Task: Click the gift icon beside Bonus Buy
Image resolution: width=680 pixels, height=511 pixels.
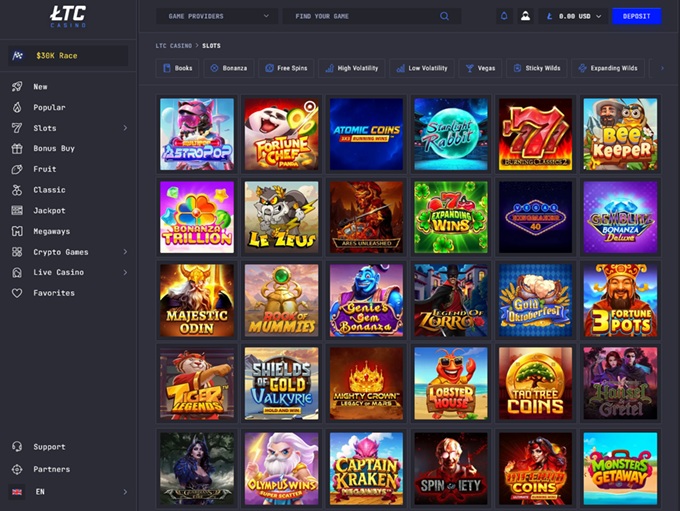Action: (17, 149)
